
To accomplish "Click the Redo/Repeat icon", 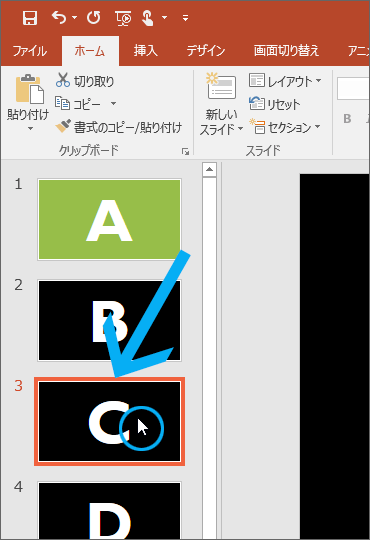I will [x=93, y=17].
